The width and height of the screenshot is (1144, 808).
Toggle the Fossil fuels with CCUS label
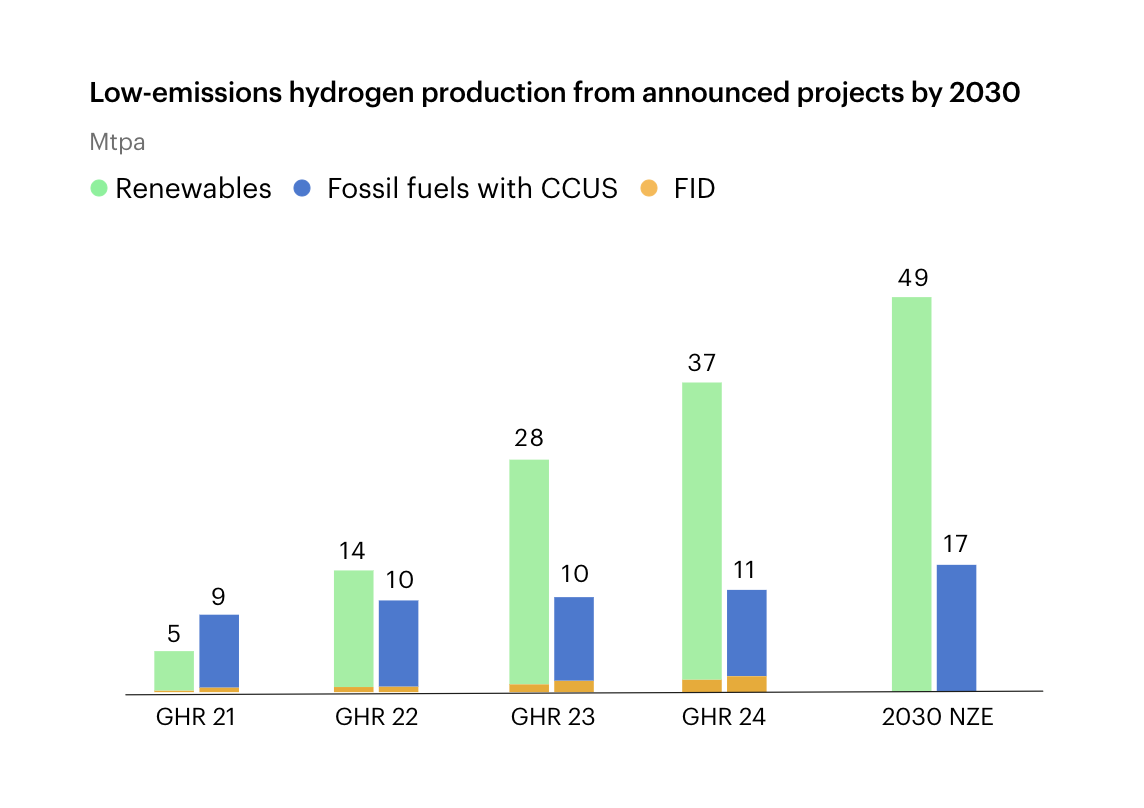pyautogui.click(x=472, y=188)
